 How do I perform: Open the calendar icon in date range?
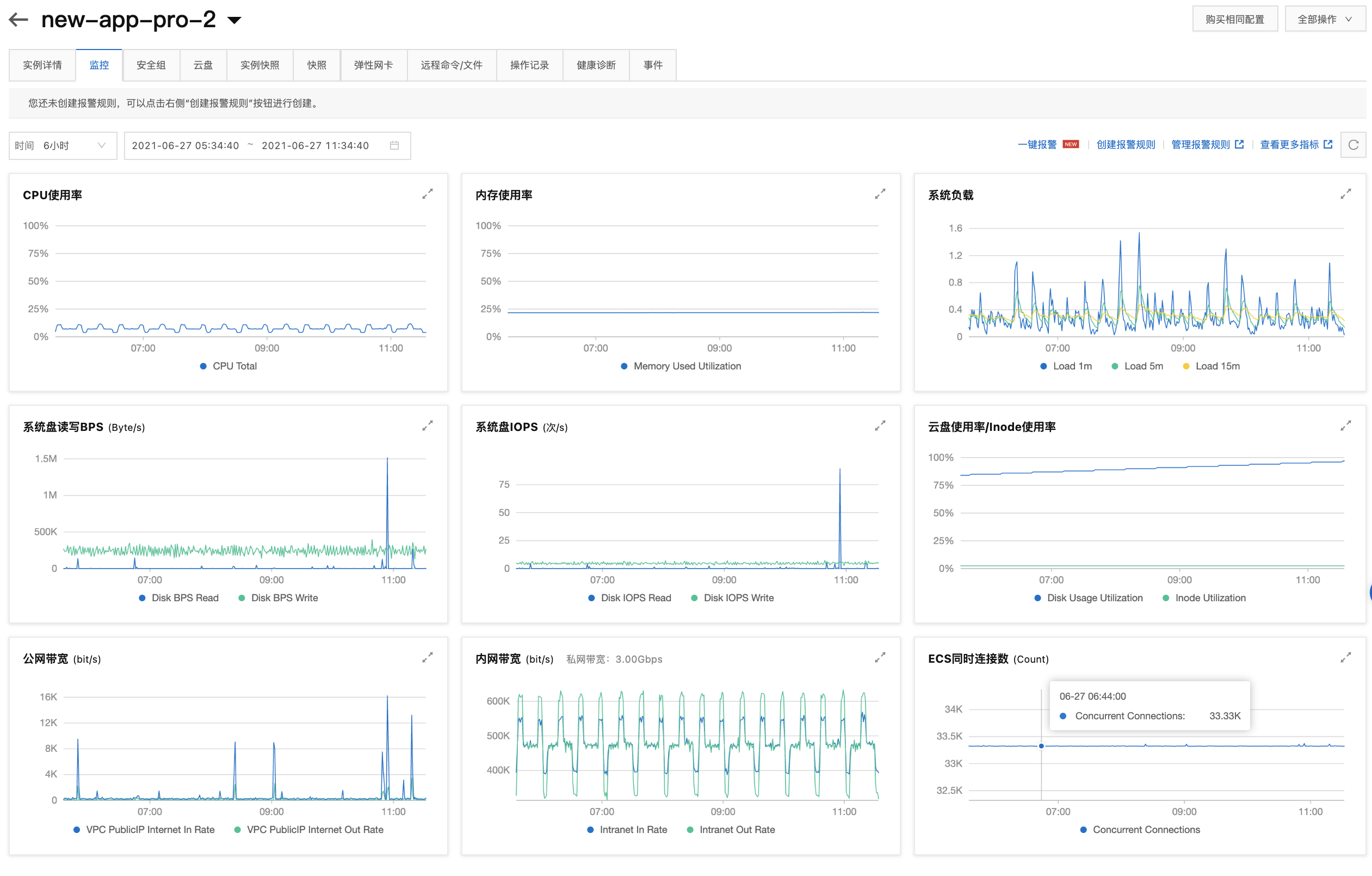pyautogui.click(x=394, y=145)
